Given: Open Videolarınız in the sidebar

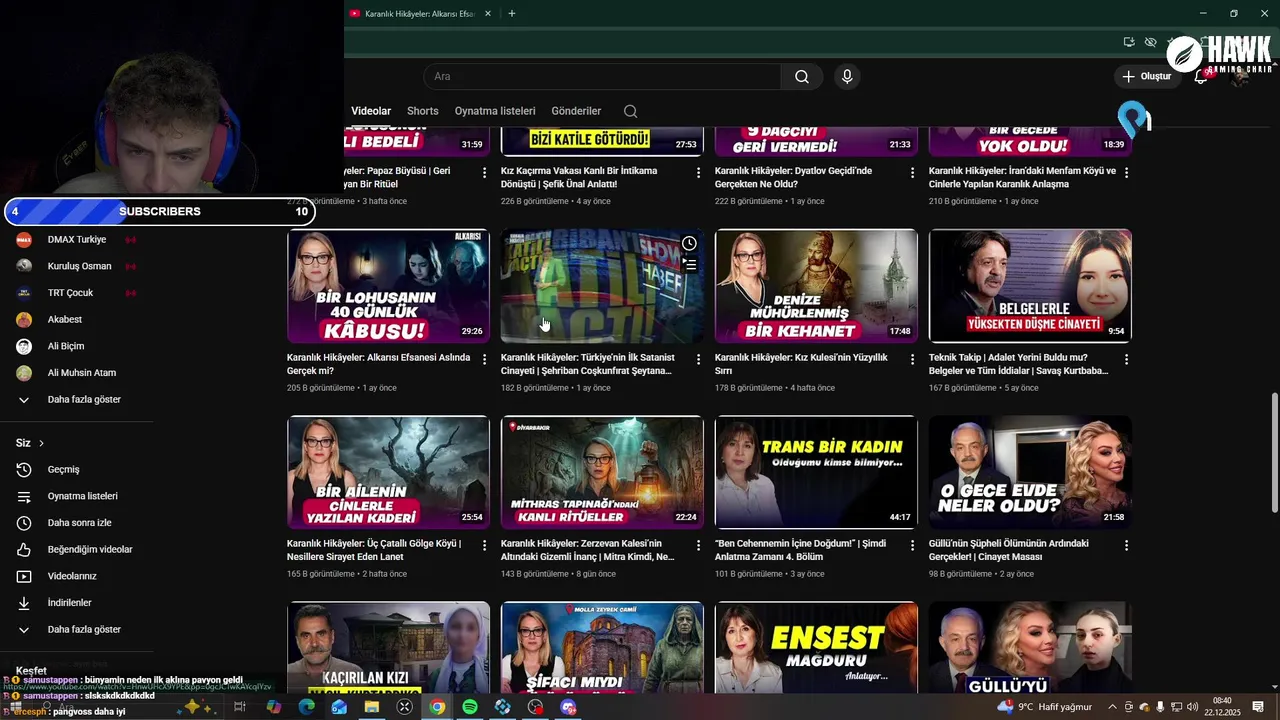Looking at the screenshot, I should (72, 576).
